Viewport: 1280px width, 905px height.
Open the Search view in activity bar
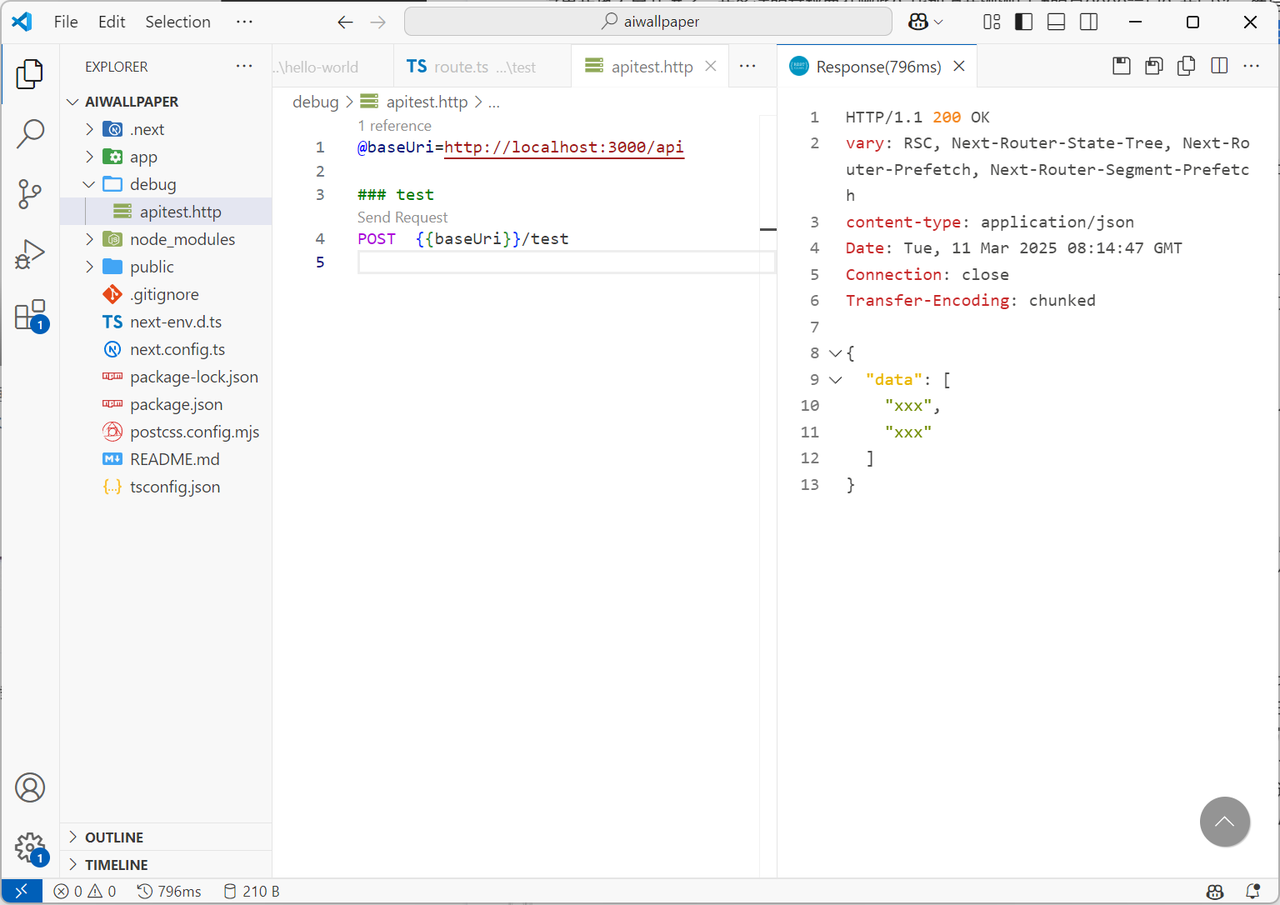[30, 133]
